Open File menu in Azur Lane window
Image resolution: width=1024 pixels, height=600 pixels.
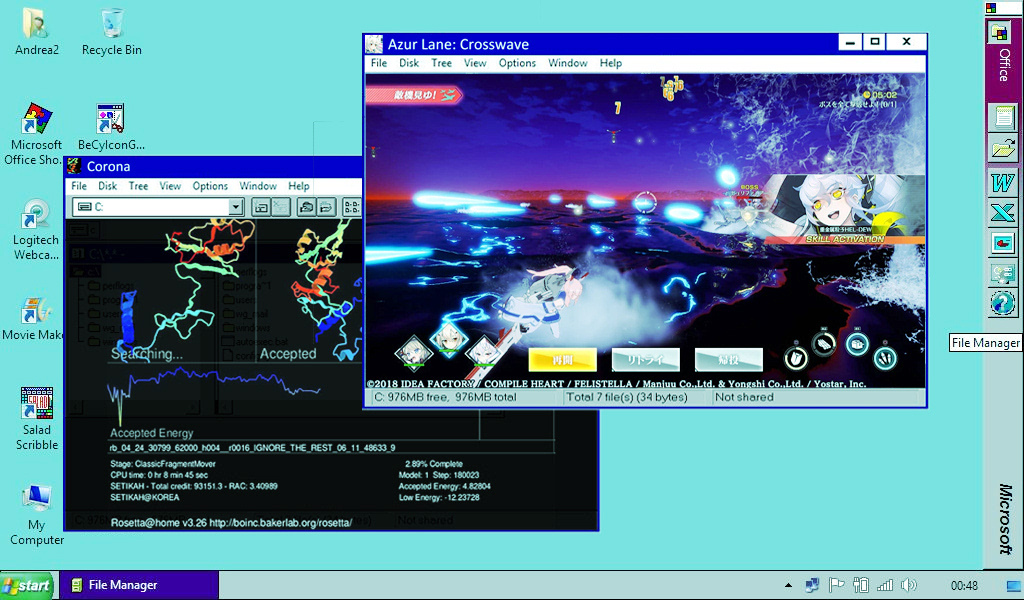click(379, 63)
